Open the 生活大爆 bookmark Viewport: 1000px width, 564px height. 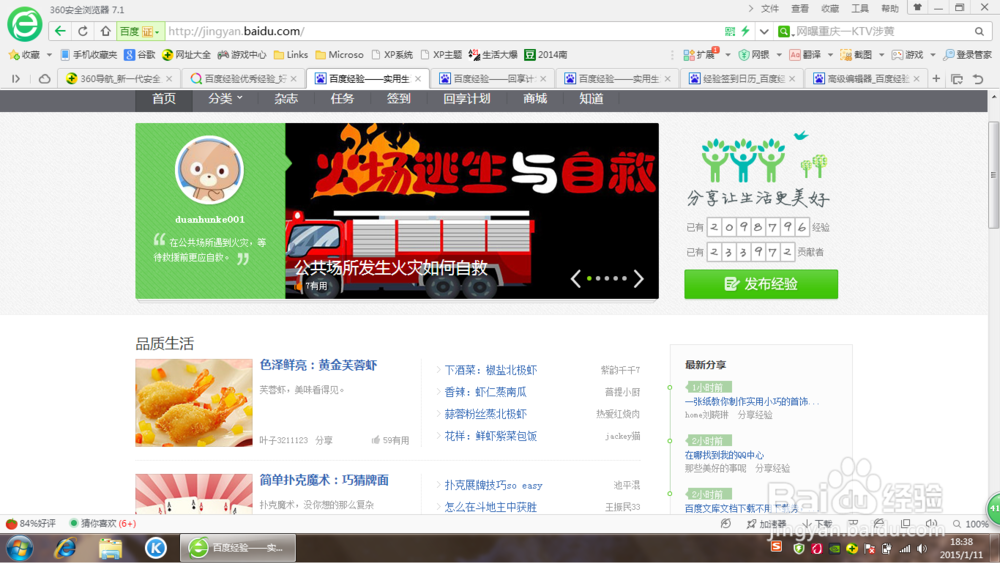tap(493, 55)
